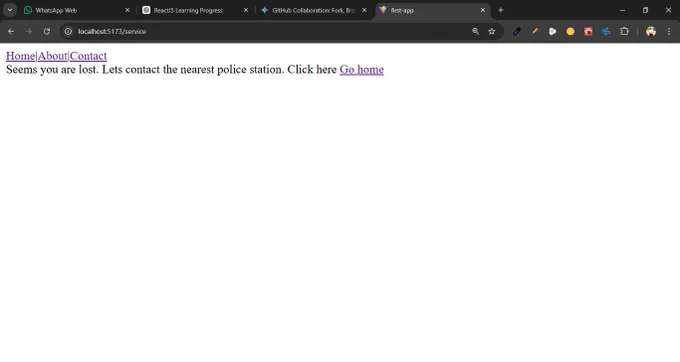Minimize the browser window
The image size is (680, 362).
623,10
